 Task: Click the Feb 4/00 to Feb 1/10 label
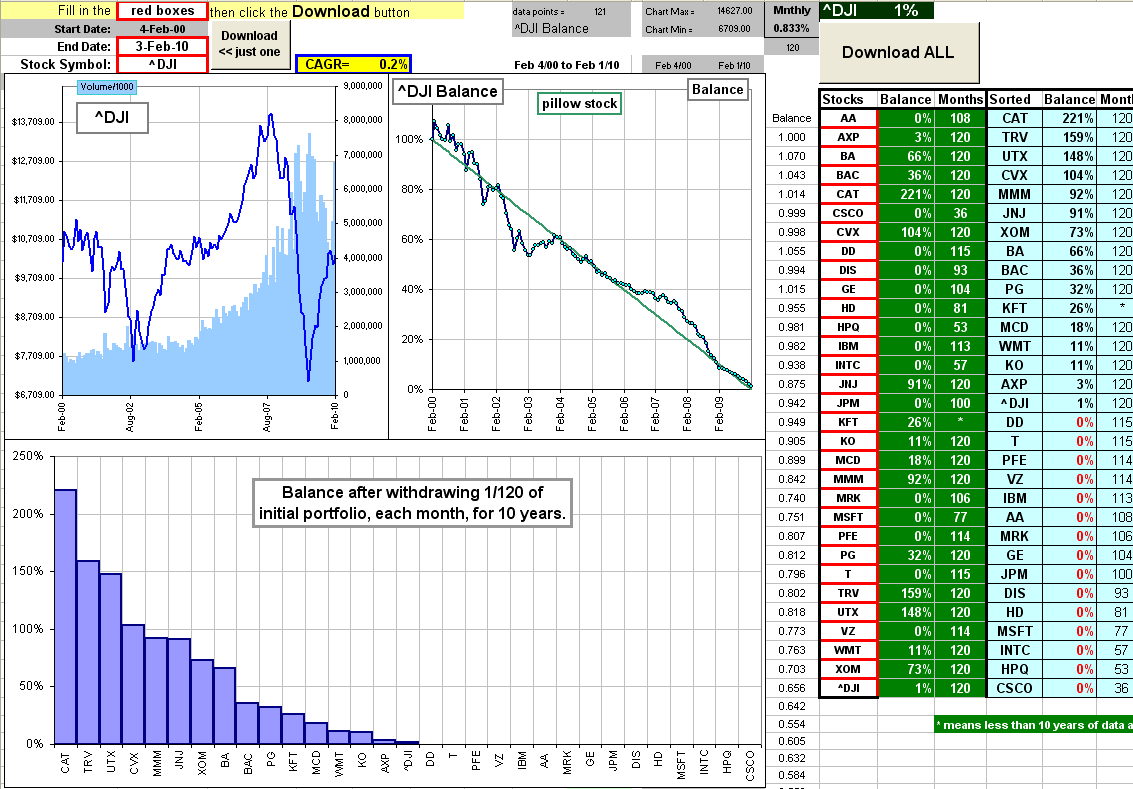coord(566,65)
